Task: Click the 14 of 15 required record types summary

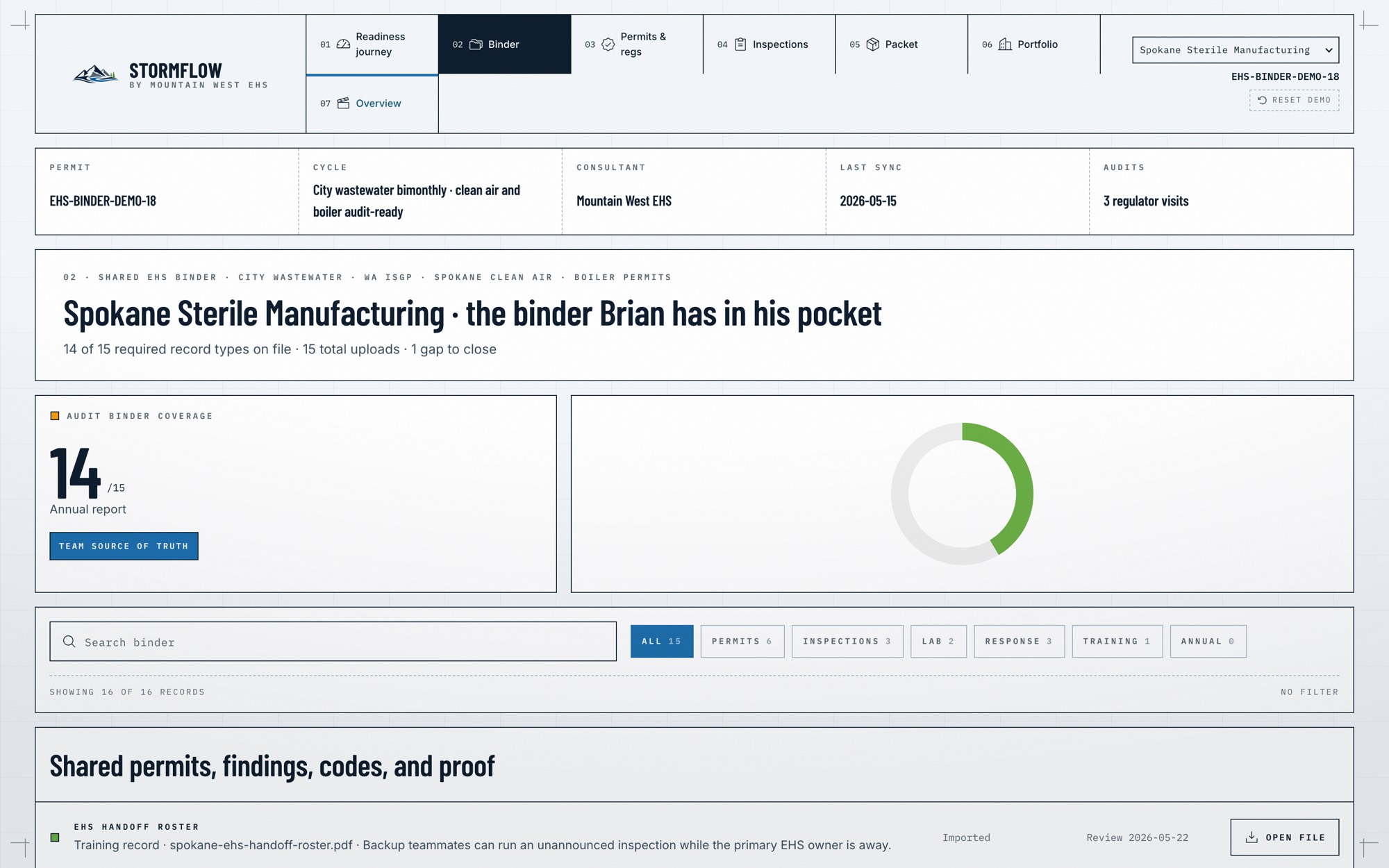Action: [x=280, y=349]
